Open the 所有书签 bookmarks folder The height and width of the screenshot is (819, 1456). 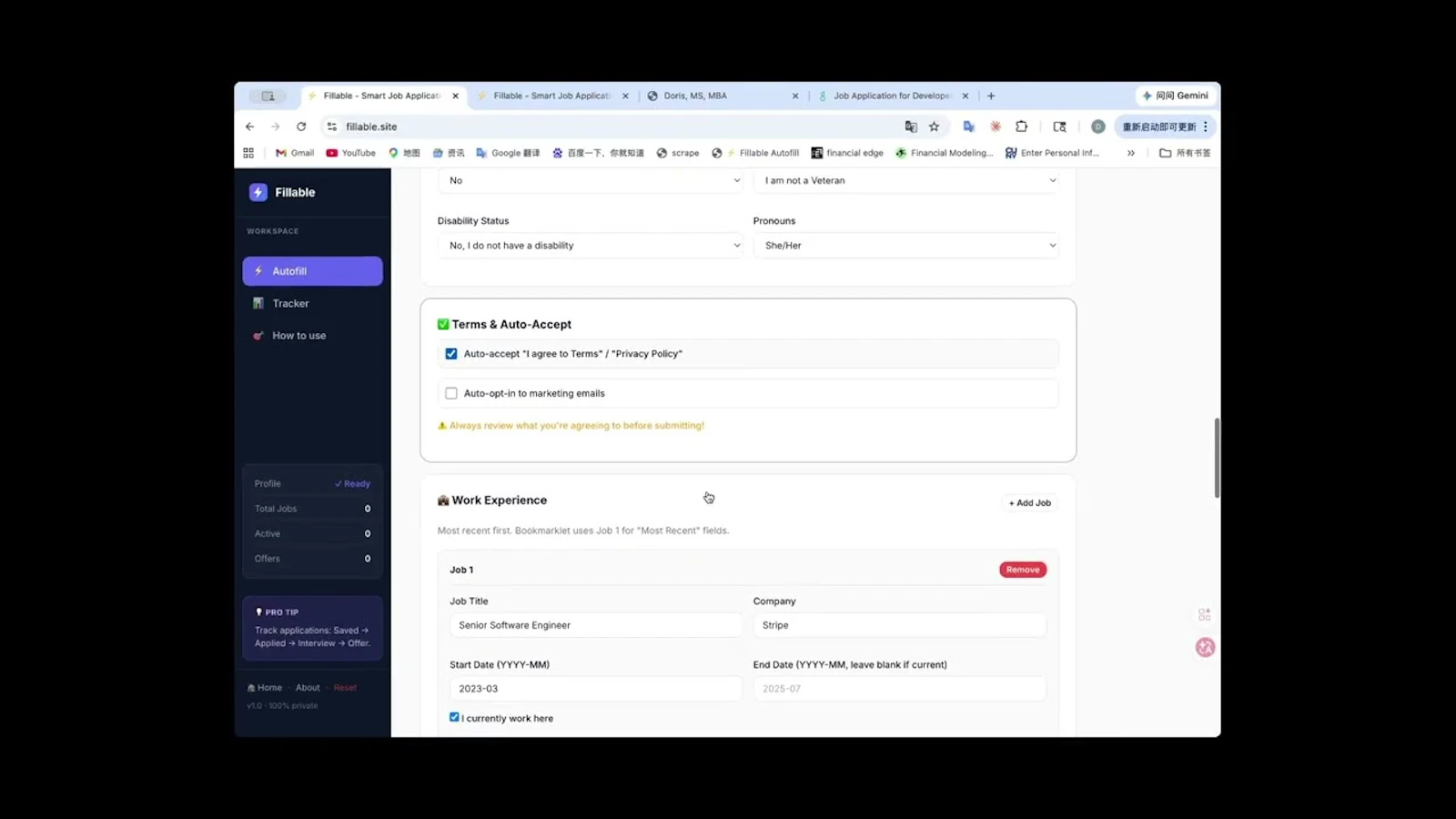pos(1185,153)
